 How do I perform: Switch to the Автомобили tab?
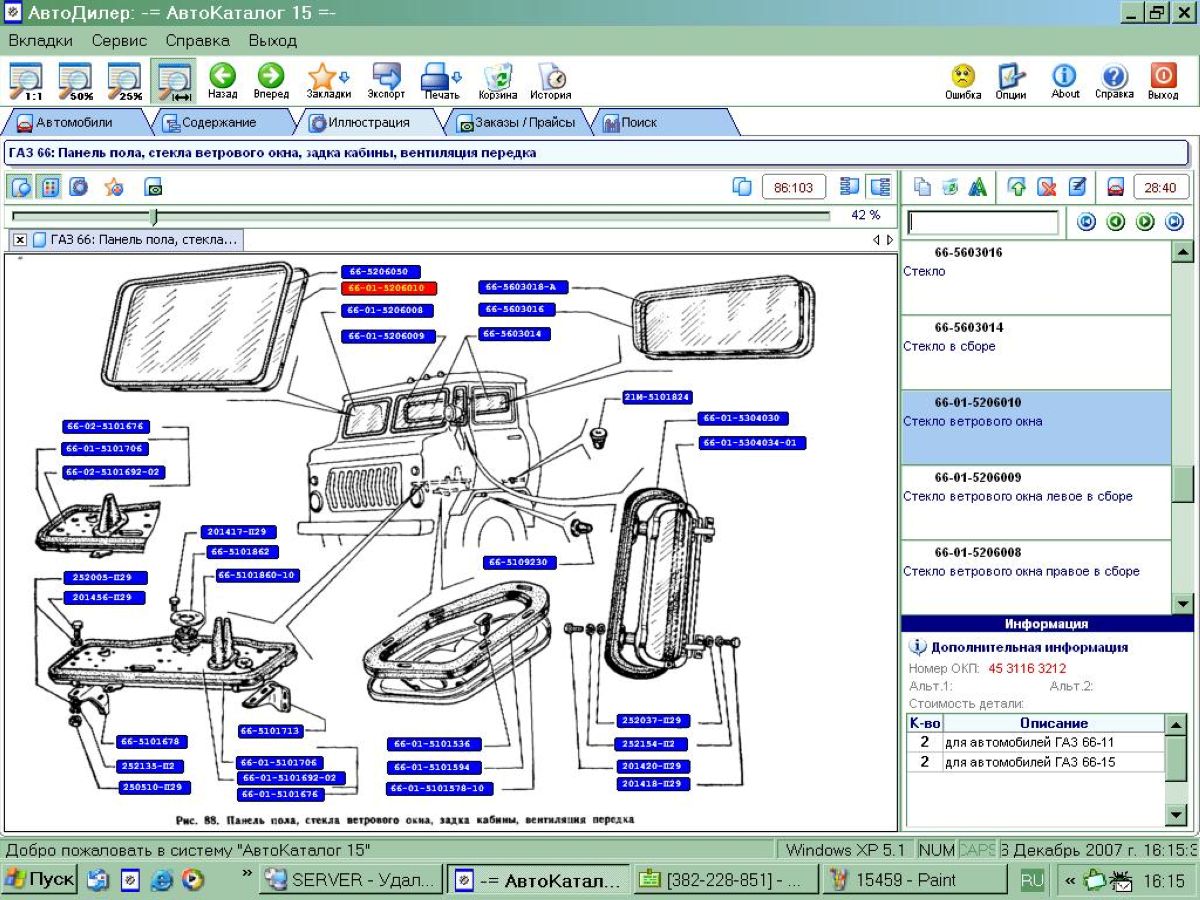74,122
